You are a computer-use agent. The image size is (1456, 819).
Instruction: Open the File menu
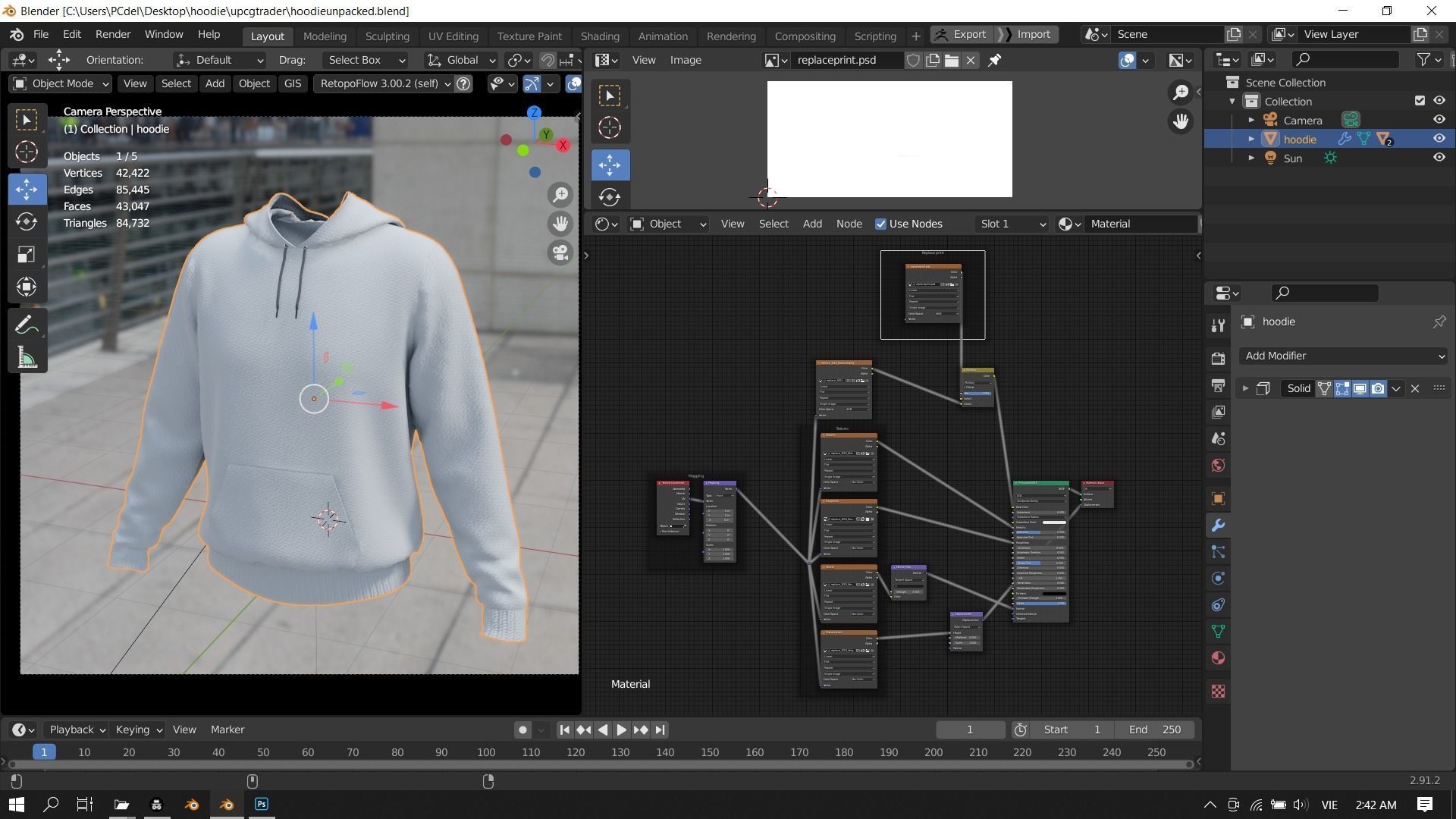[x=41, y=35]
